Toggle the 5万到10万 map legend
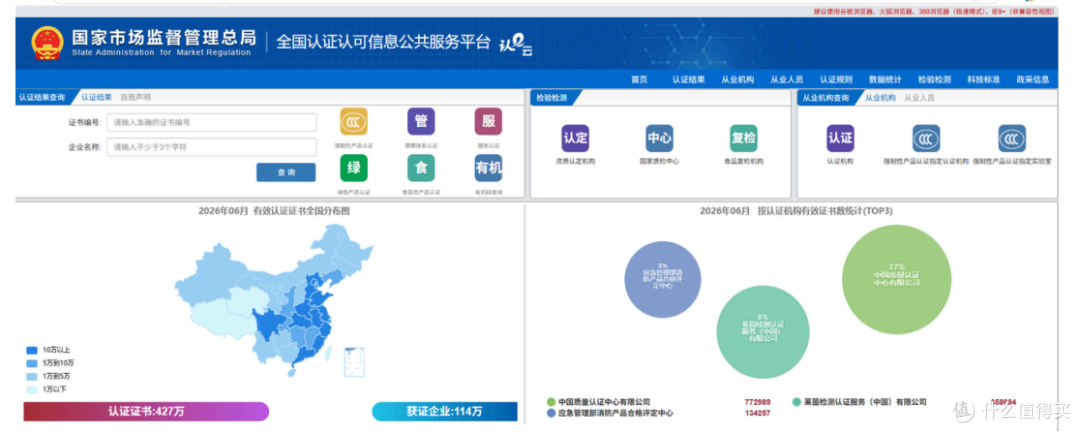This screenshot has width=1080, height=433. tap(49, 363)
